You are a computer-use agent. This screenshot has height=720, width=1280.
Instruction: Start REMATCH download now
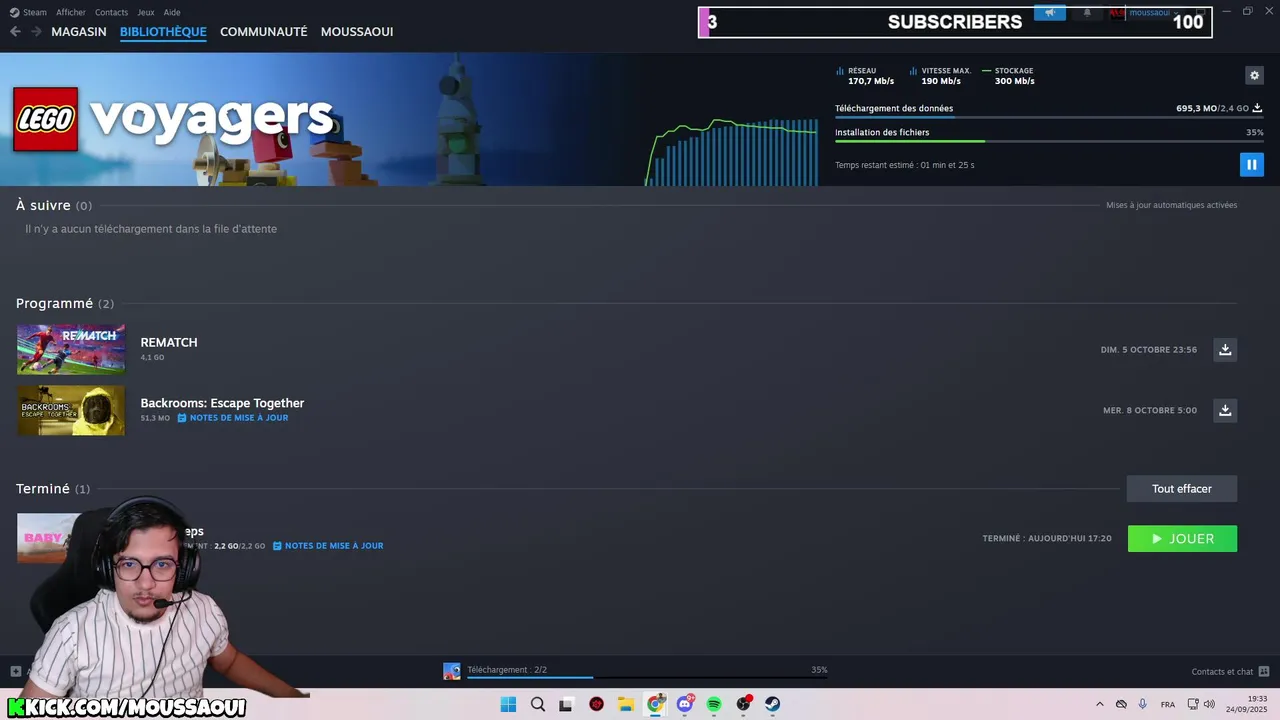[1225, 350]
